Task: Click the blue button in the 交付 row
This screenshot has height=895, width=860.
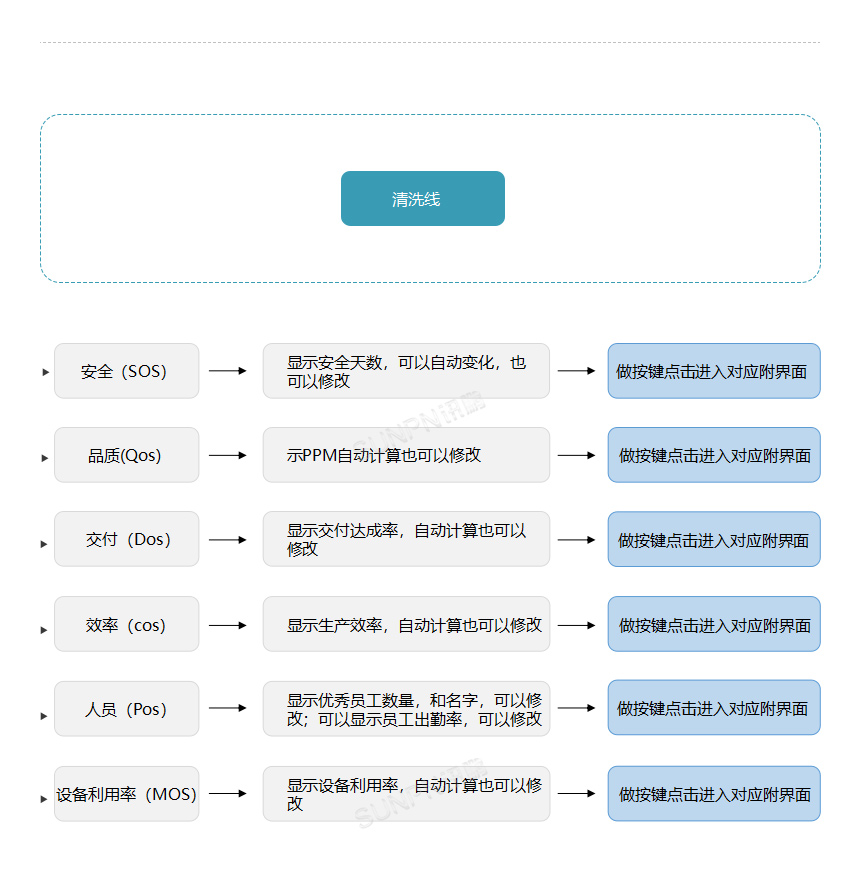Action: point(713,538)
